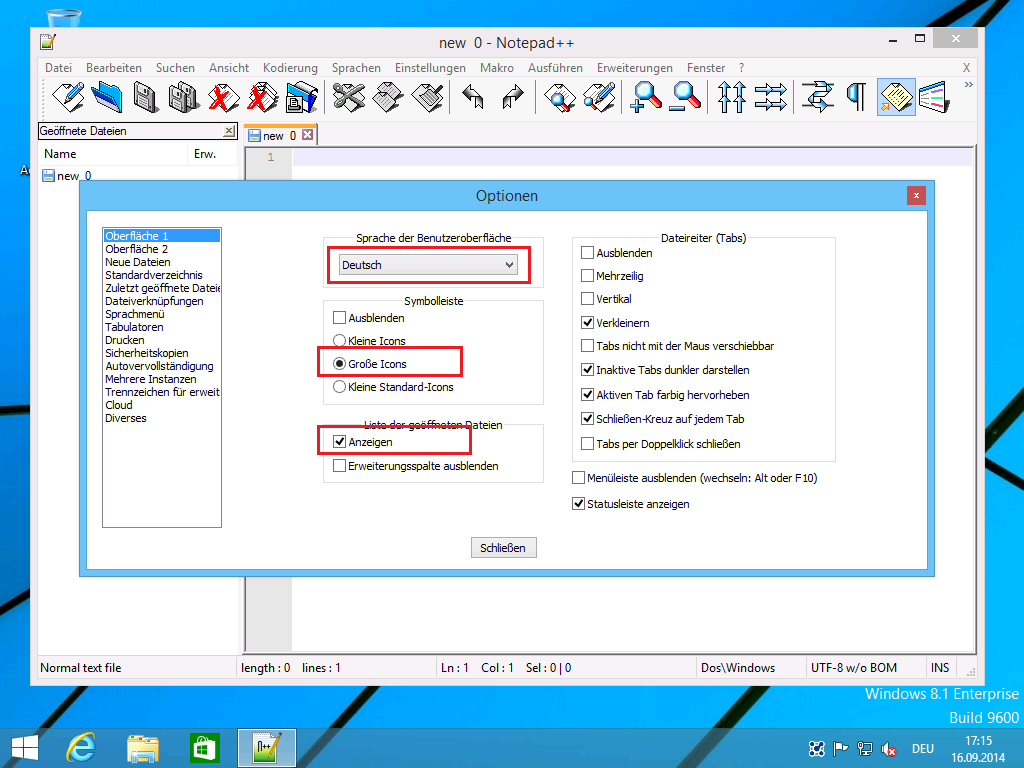Open the Bearbeiten menu
This screenshot has width=1024, height=768.
pyautogui.click(x=114, y=68)
